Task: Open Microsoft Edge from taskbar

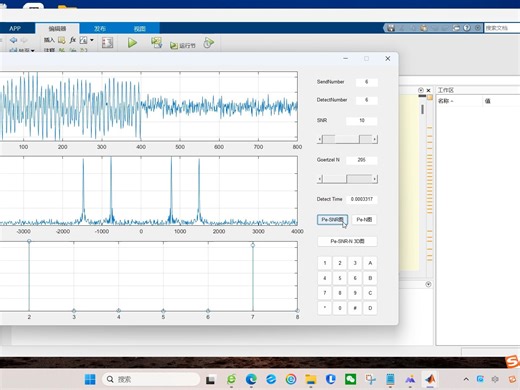Action: click(x=251, y=379)
